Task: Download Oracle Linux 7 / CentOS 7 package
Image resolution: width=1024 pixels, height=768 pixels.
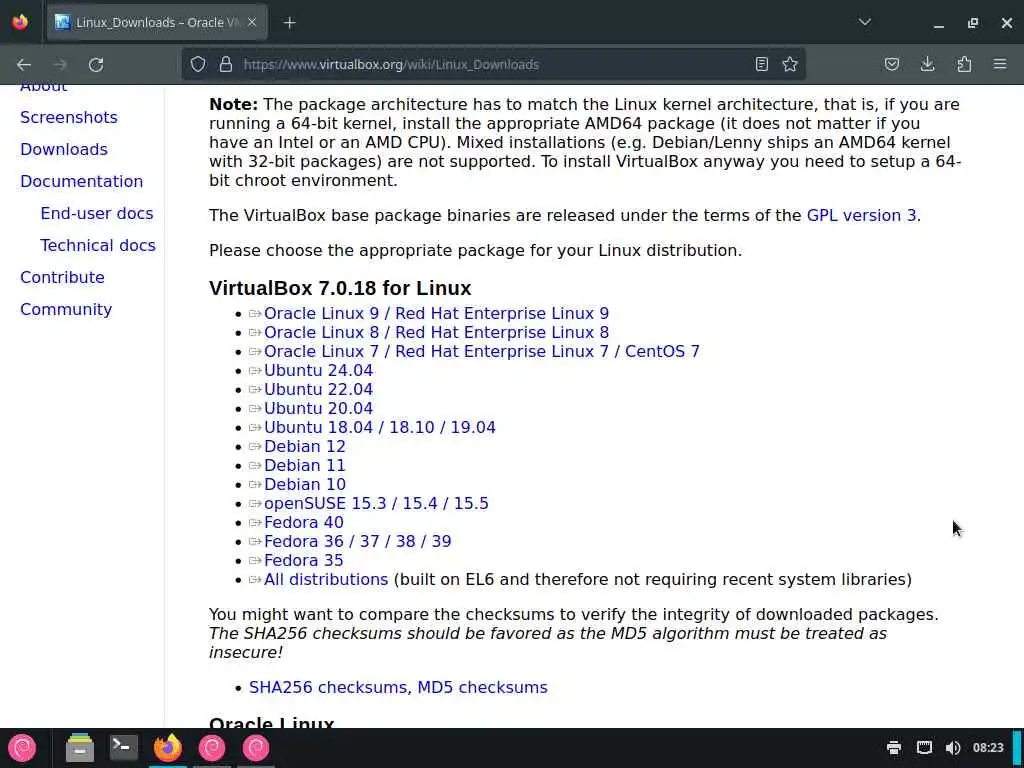Action: (x=482, y=351)
